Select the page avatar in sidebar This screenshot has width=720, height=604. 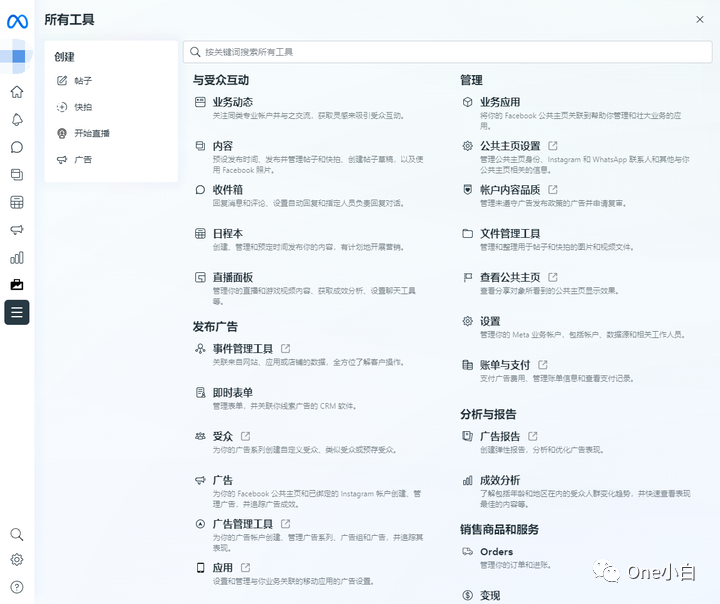click(17, 56)
